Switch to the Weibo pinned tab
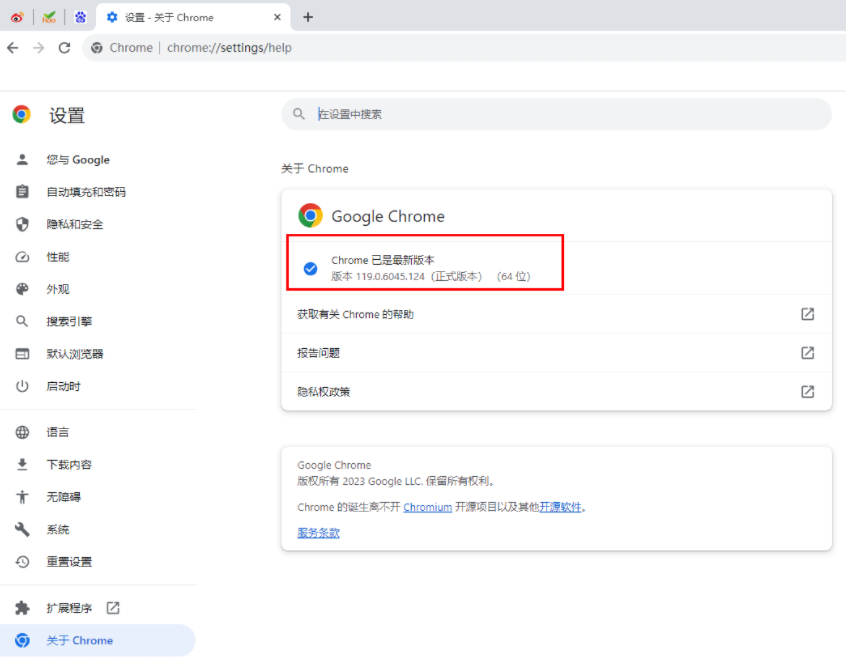Viewport: 846px width, 669px height. coord(17,17)
